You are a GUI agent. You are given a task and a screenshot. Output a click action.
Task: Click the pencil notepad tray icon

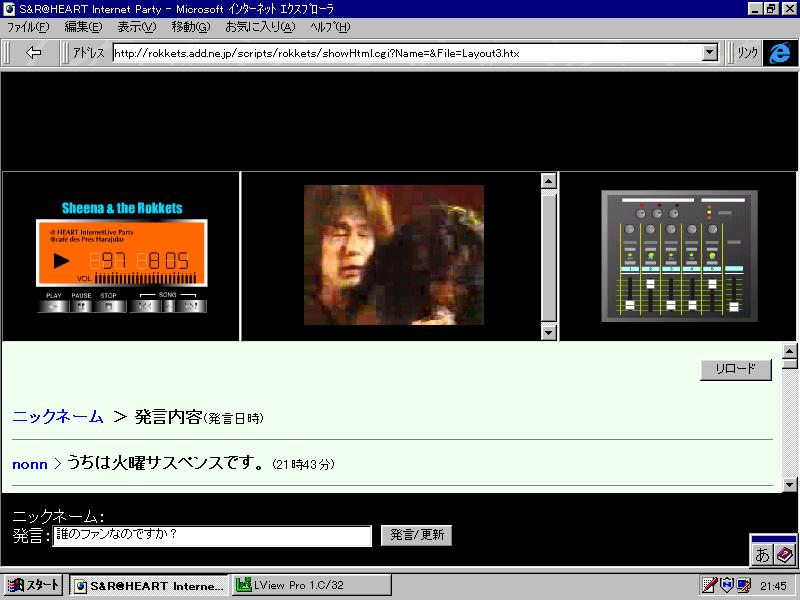coord(709,585)
